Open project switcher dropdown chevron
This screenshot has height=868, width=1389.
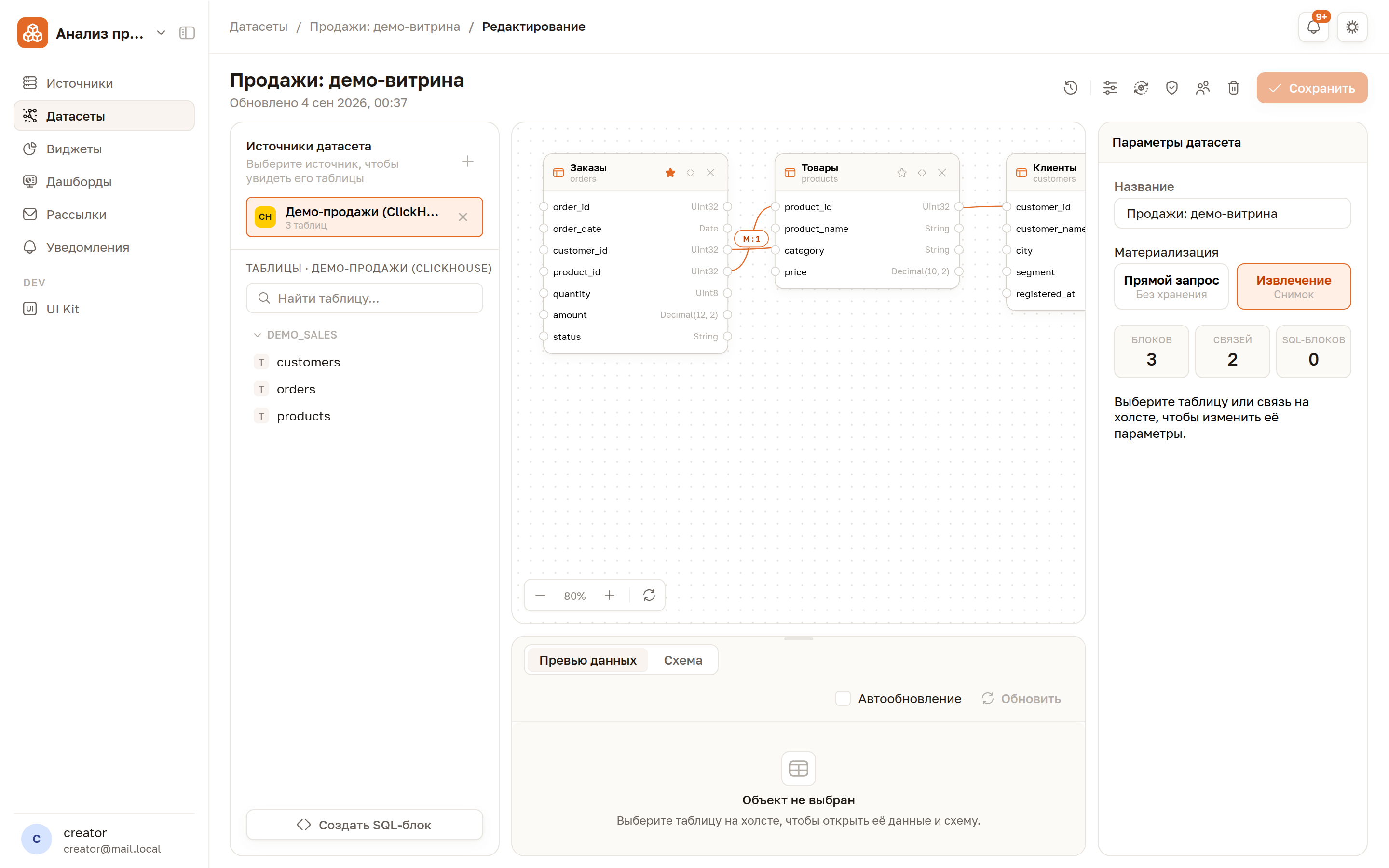pos(161,33)
